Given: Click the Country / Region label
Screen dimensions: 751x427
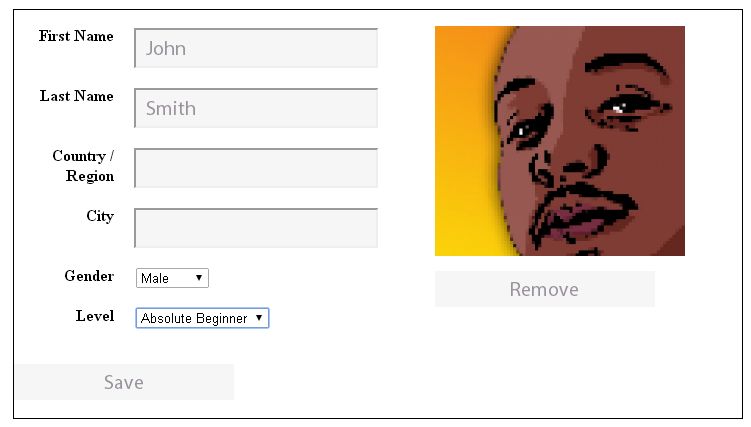Looking at the screenshot, I should 83,166.
